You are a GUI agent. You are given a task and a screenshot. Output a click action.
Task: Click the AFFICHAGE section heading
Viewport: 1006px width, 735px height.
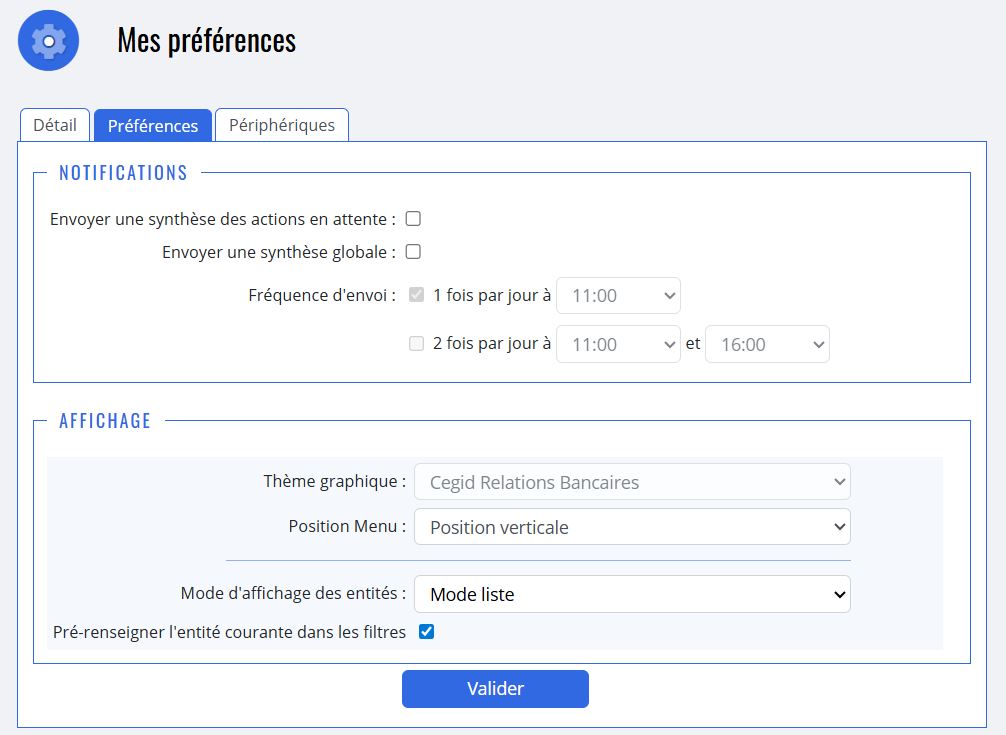[105, 421]
